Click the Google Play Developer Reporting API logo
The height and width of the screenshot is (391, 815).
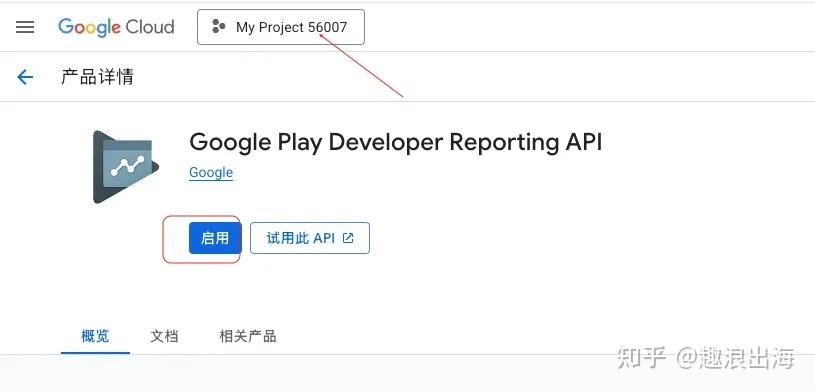pyautogui.click(x=126, y=167)
